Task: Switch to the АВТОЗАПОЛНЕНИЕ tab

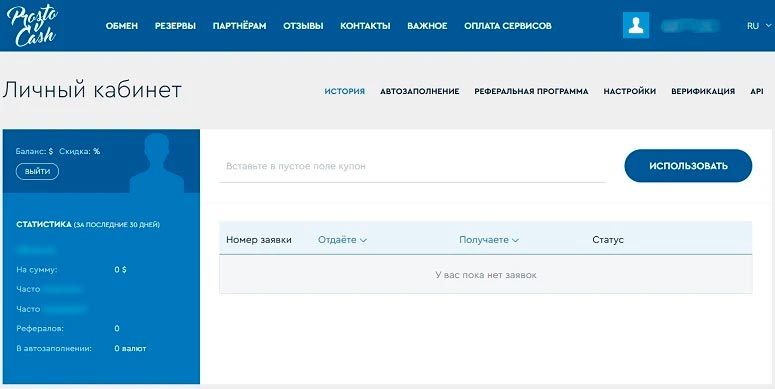Action: coord(420,91)
